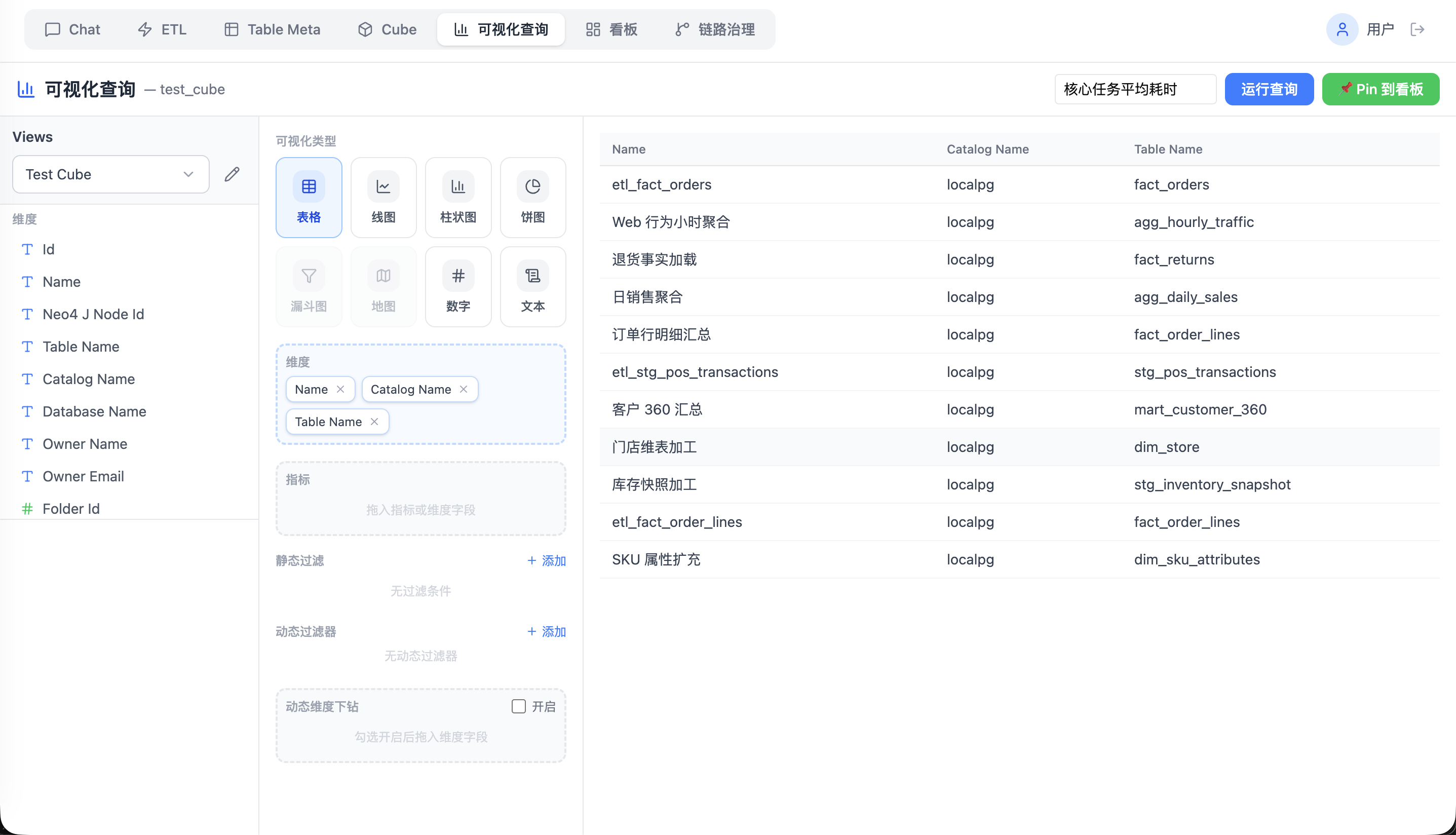Open the Test Cube views dropdown
1456x835 pixels.
110,174
